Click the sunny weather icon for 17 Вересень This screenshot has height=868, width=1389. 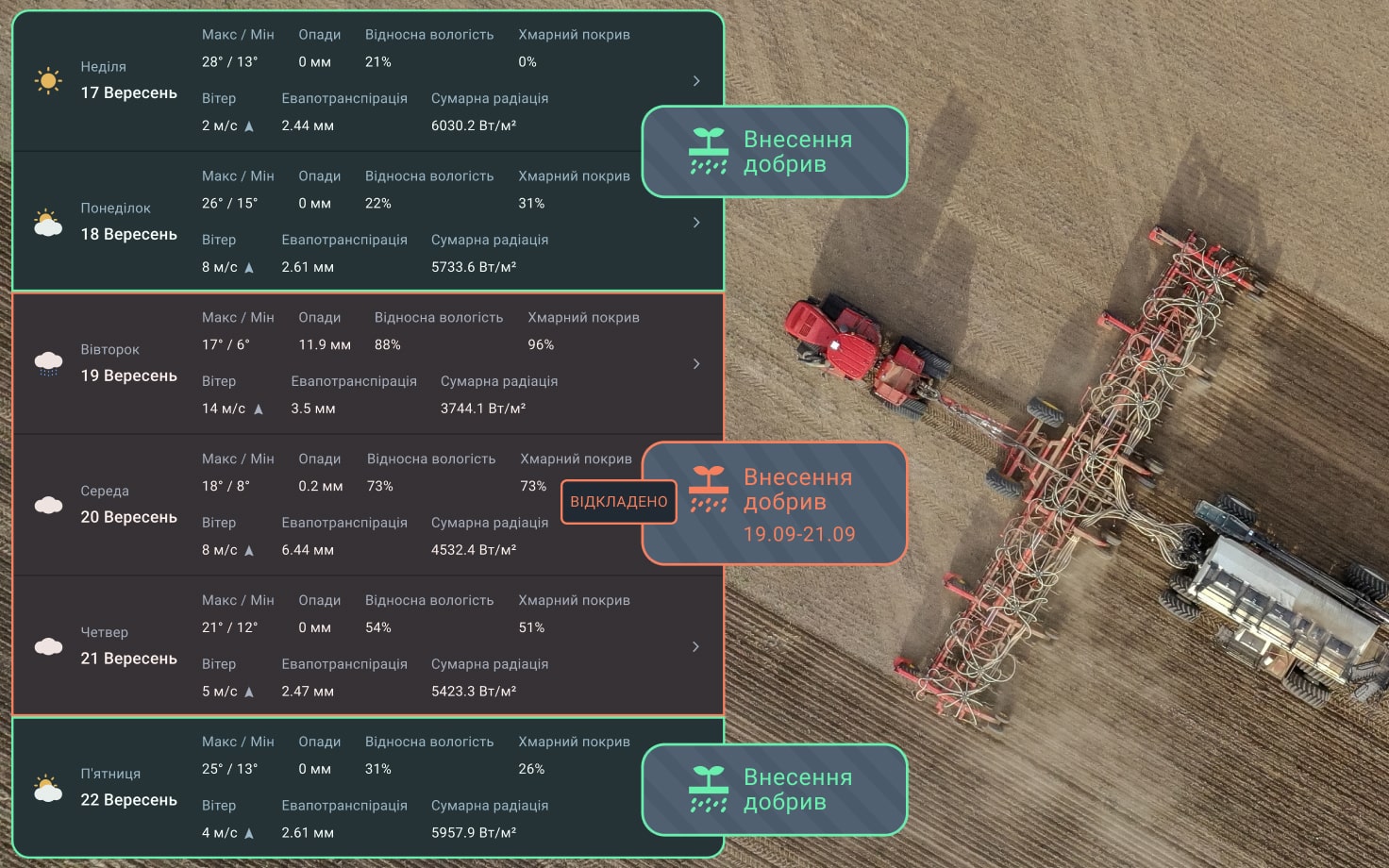tap(48, 80)
